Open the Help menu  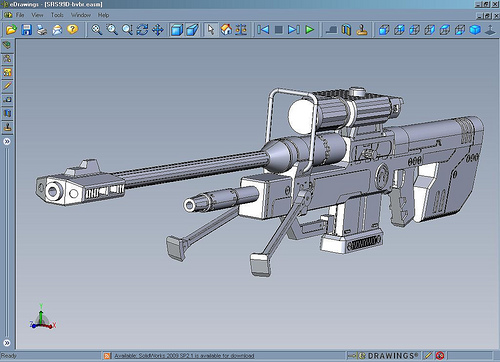[103, 15]
